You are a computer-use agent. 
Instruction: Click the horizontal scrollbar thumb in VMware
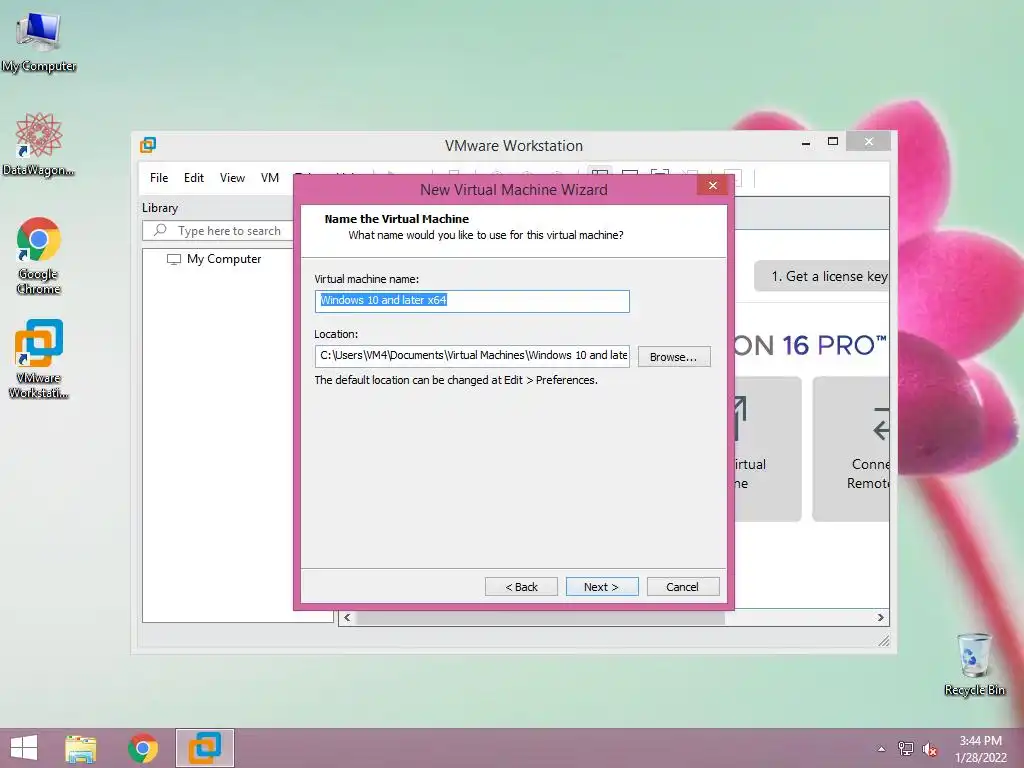click(x=540, y=617)
